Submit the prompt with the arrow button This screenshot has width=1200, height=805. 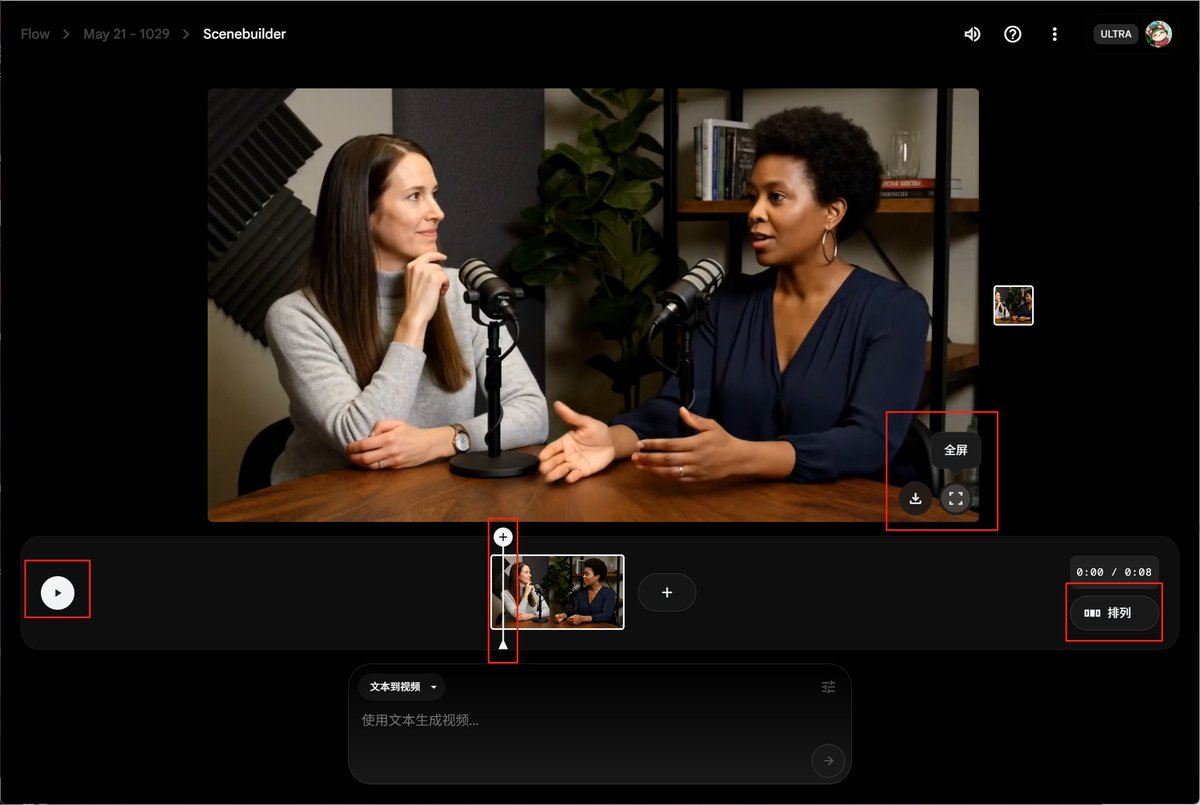[828, 761]
